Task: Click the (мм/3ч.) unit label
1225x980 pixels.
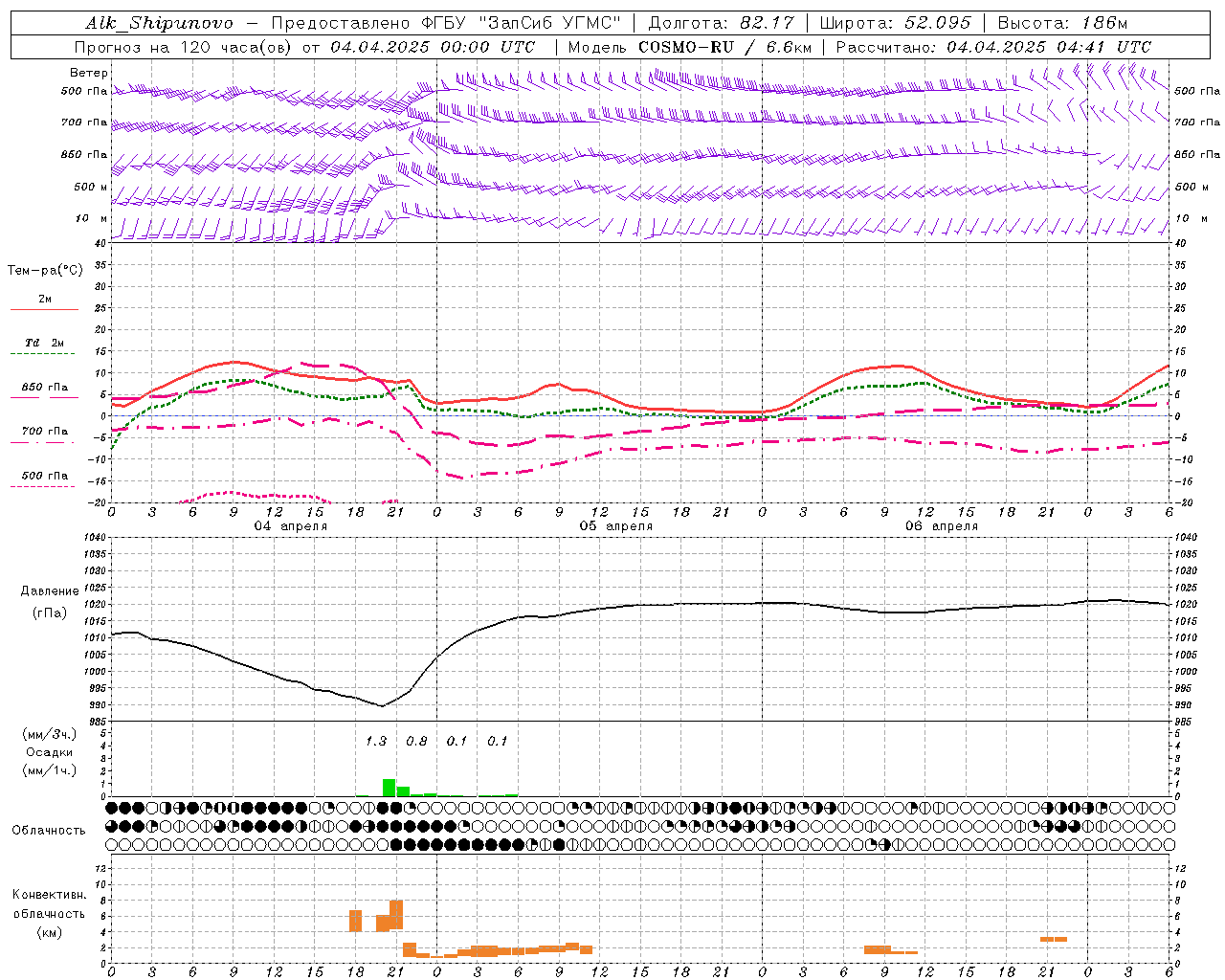Action: (x=49, y=735)
